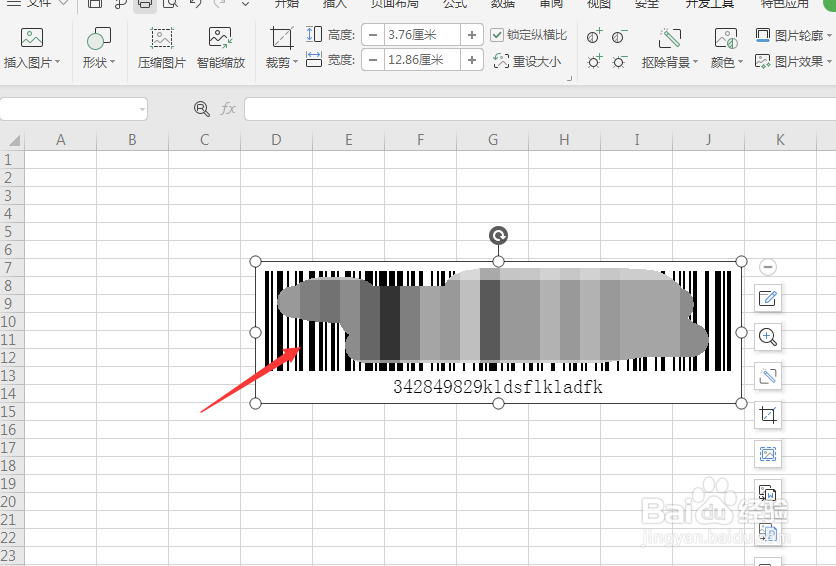Image resolution: width=836 pixels, height=566 pixels.
Task: Expand the Shapes (形状) dropdown arrow
Action: tap(112, 62)
